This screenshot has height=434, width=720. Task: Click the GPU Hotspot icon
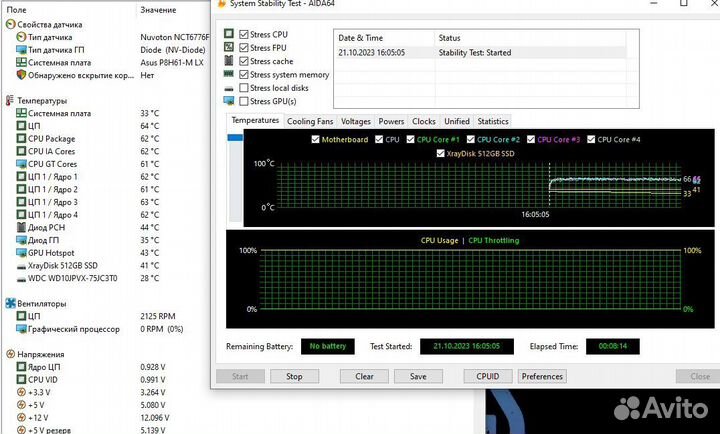[x=21, y=253]
